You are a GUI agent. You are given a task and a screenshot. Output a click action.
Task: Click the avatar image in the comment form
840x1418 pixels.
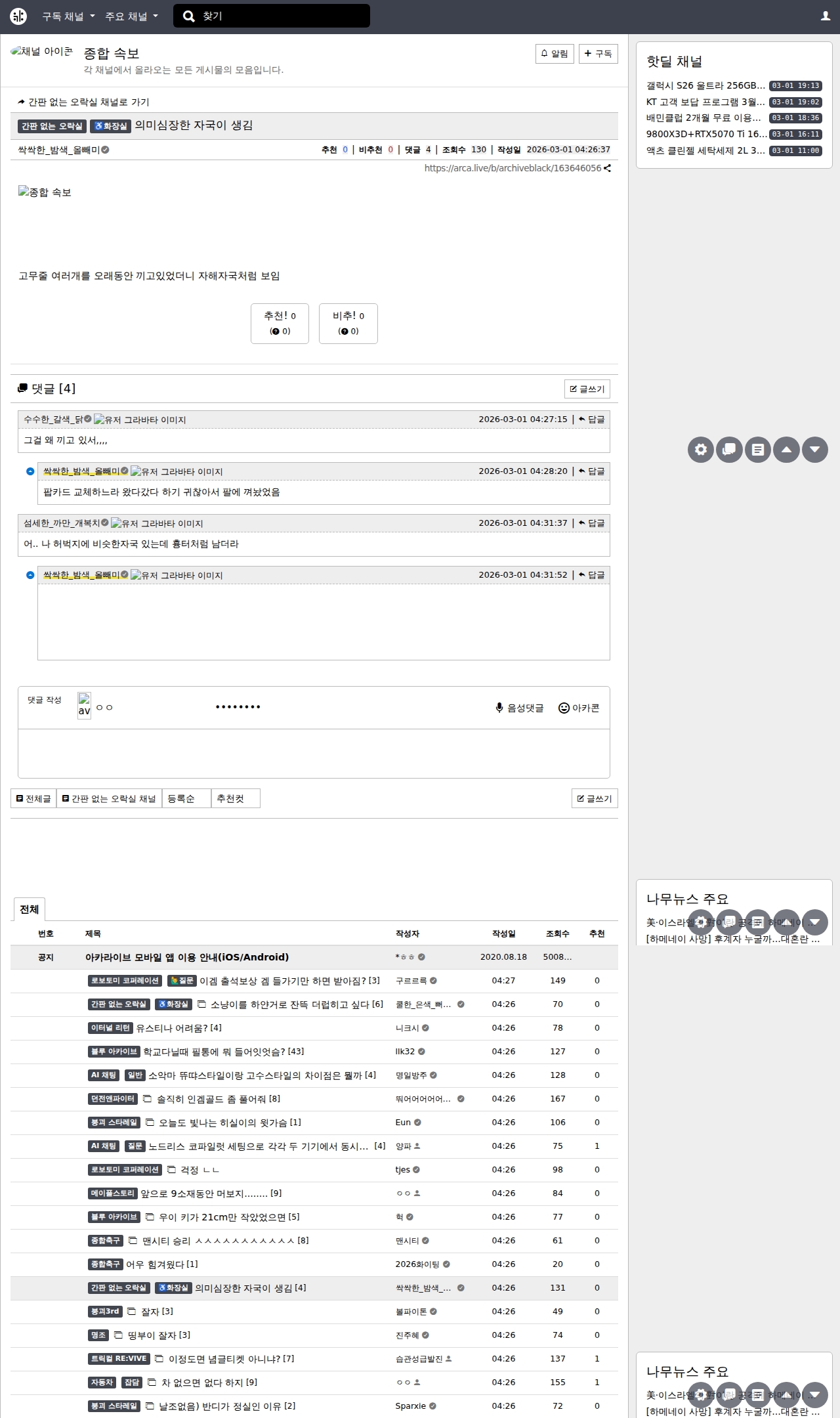(x=84, y=706)
